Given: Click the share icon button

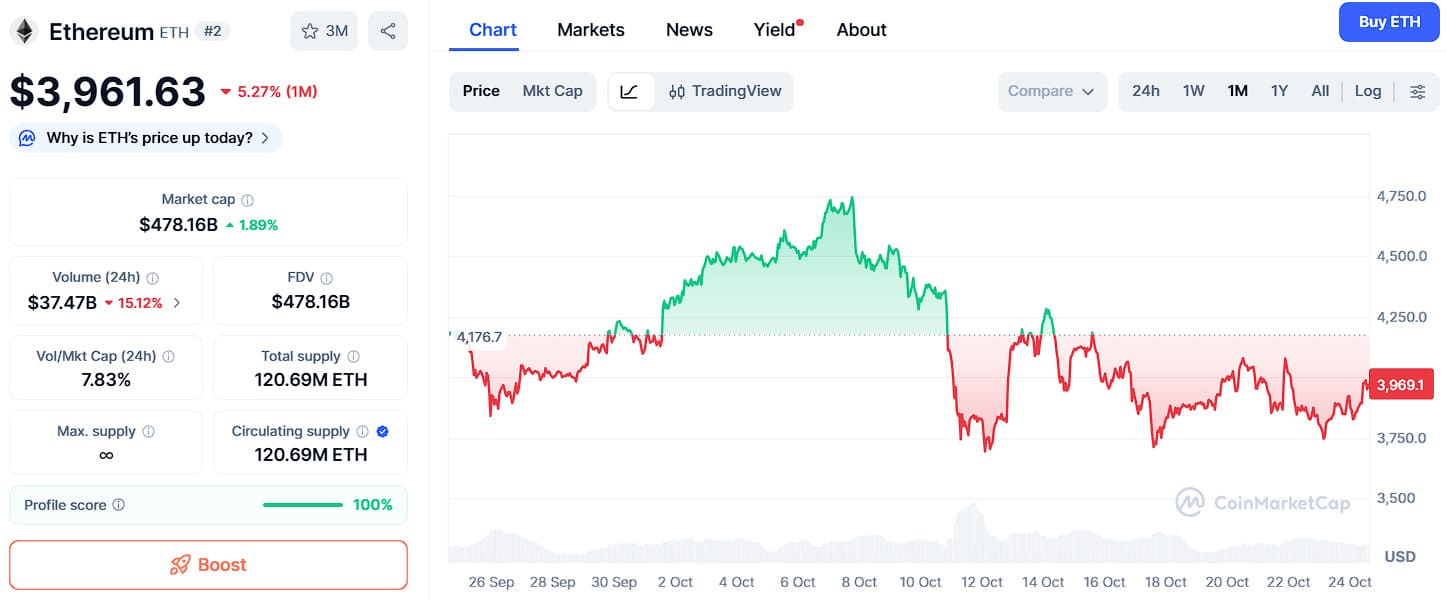Looking at the screenshot, I should pyautogui.click(x=387, y=31).
